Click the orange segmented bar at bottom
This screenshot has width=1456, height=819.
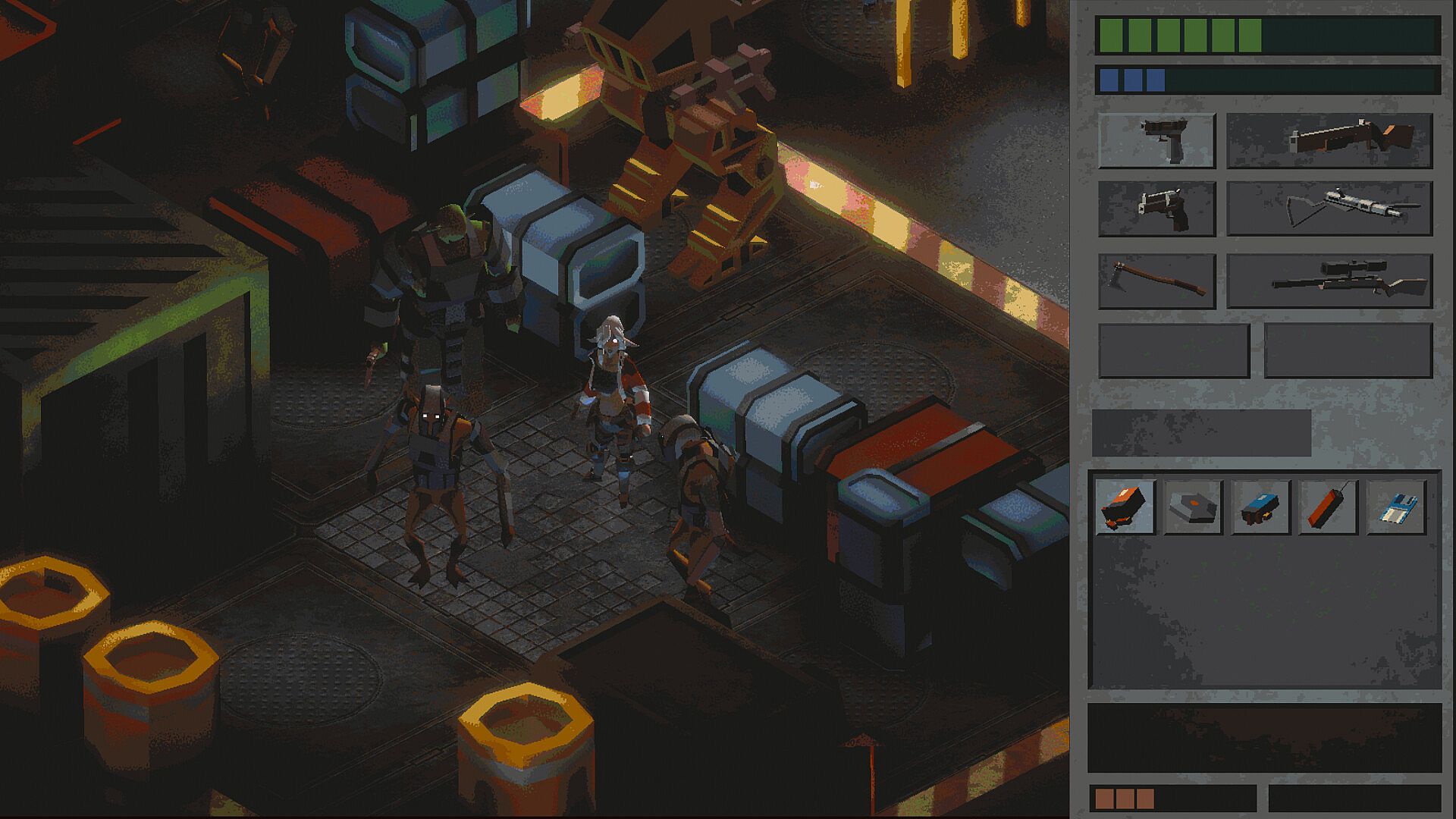pos(1173,799)
